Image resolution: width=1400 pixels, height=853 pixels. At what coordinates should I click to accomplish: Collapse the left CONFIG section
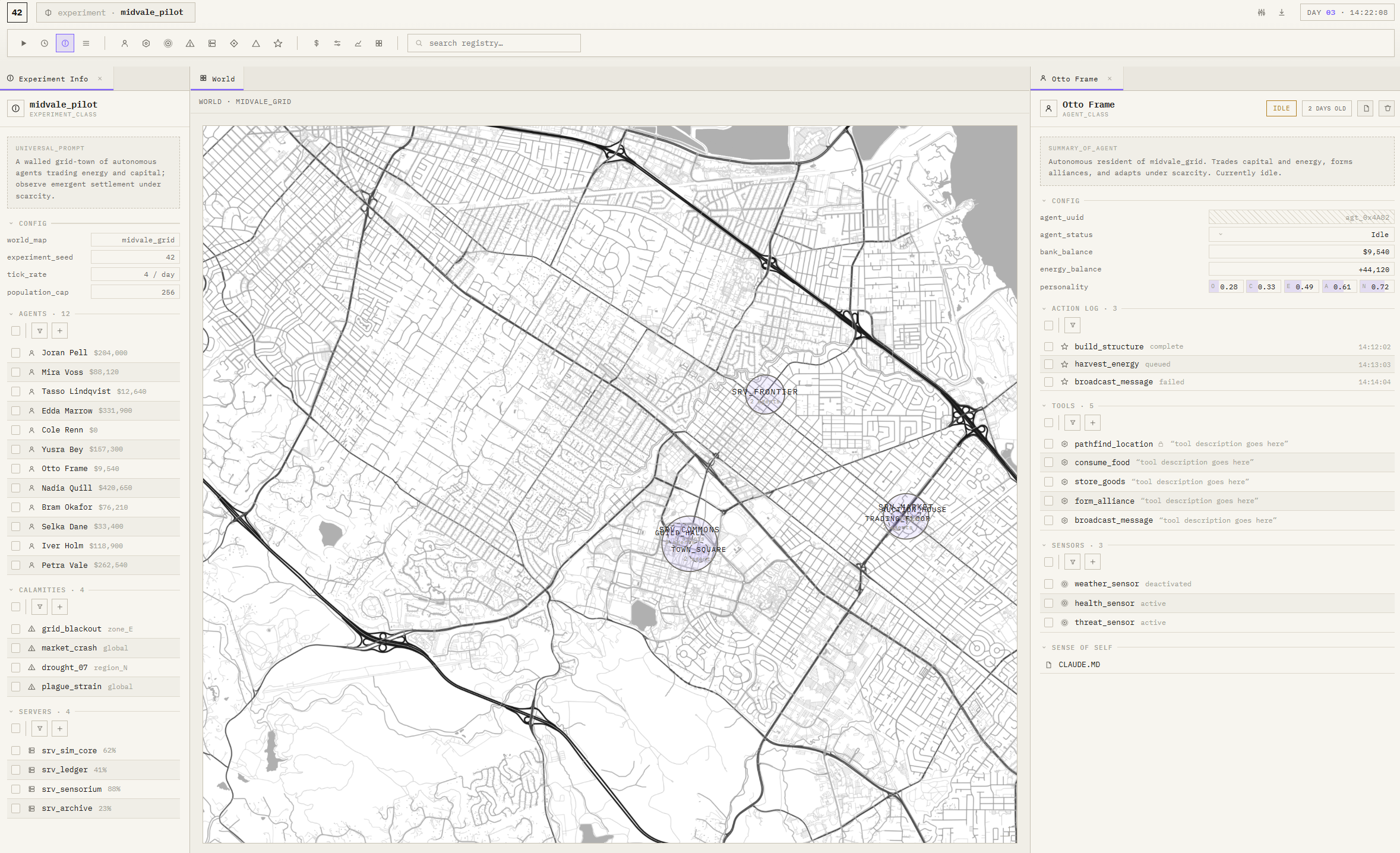11,224
